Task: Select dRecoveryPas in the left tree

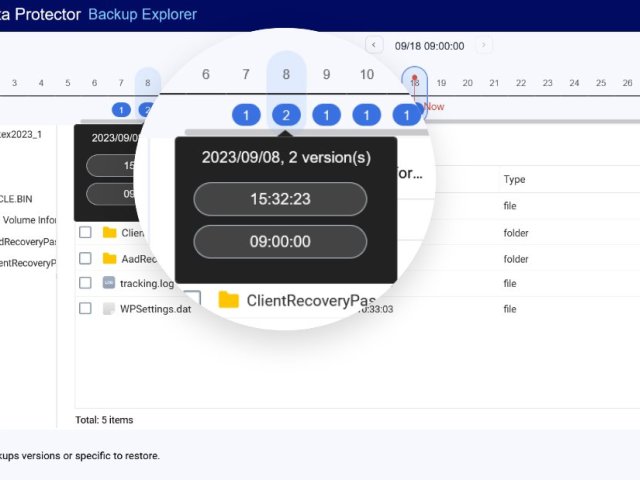Action: [x=28, y=242]
